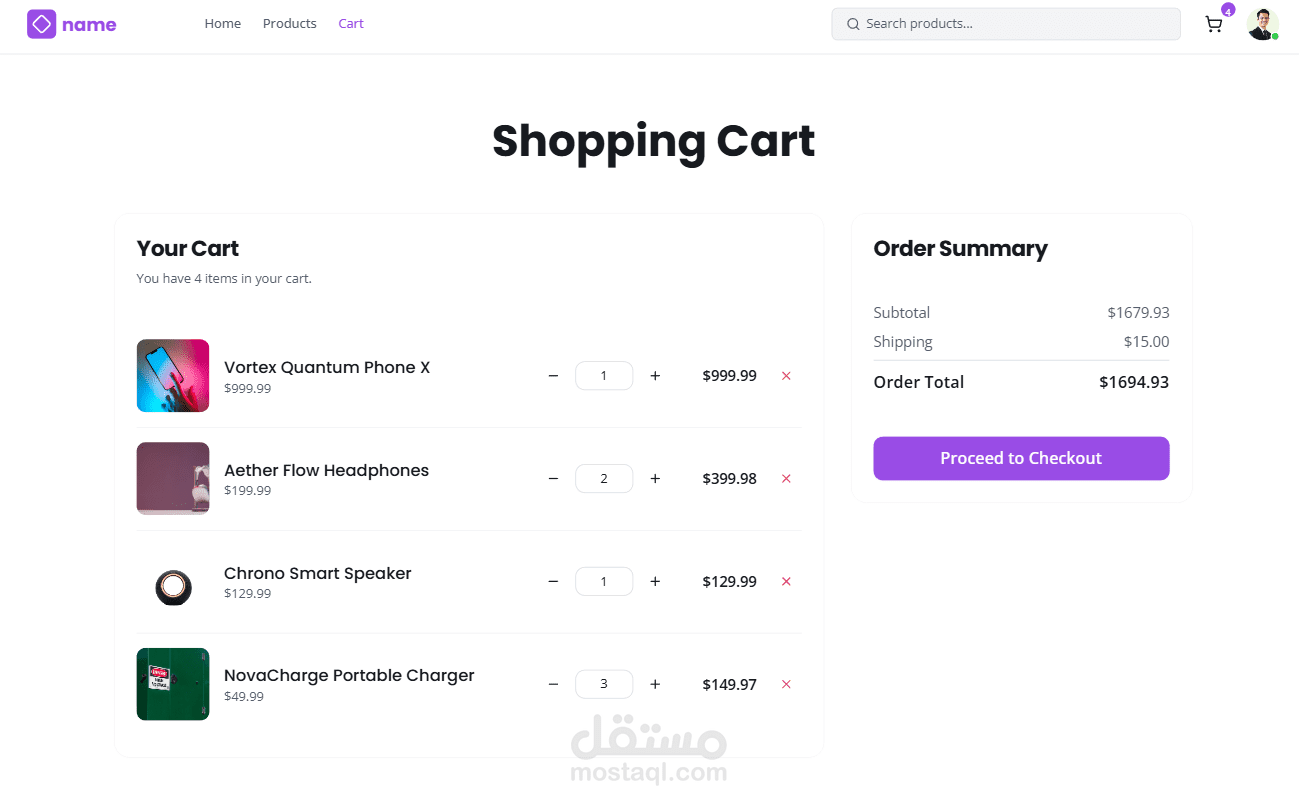Click the purple diamond logo icon

point(41,24)
